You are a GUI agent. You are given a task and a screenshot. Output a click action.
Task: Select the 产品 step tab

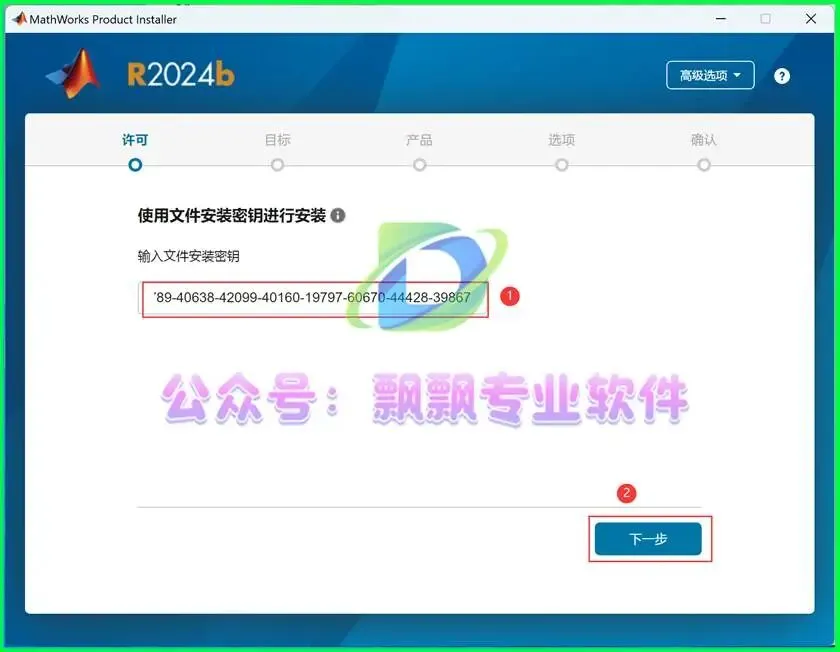pos(419,140)
